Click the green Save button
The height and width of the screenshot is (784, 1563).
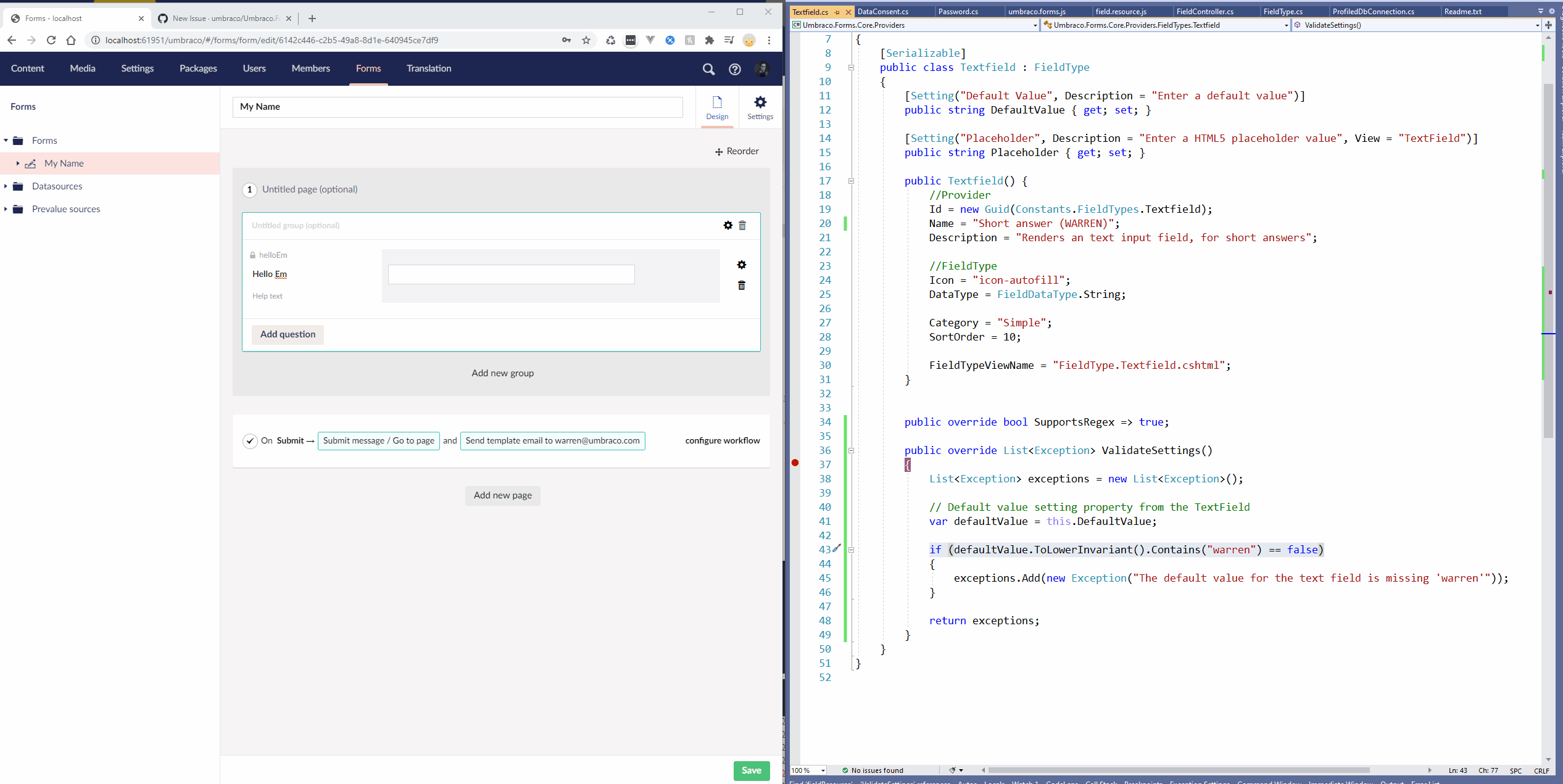tap(750, 770)
